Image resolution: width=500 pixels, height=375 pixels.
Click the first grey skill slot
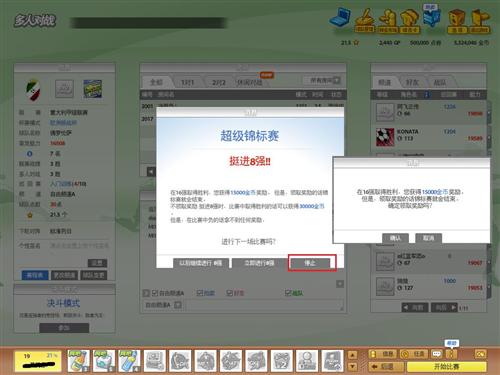[x=155, y=361]
